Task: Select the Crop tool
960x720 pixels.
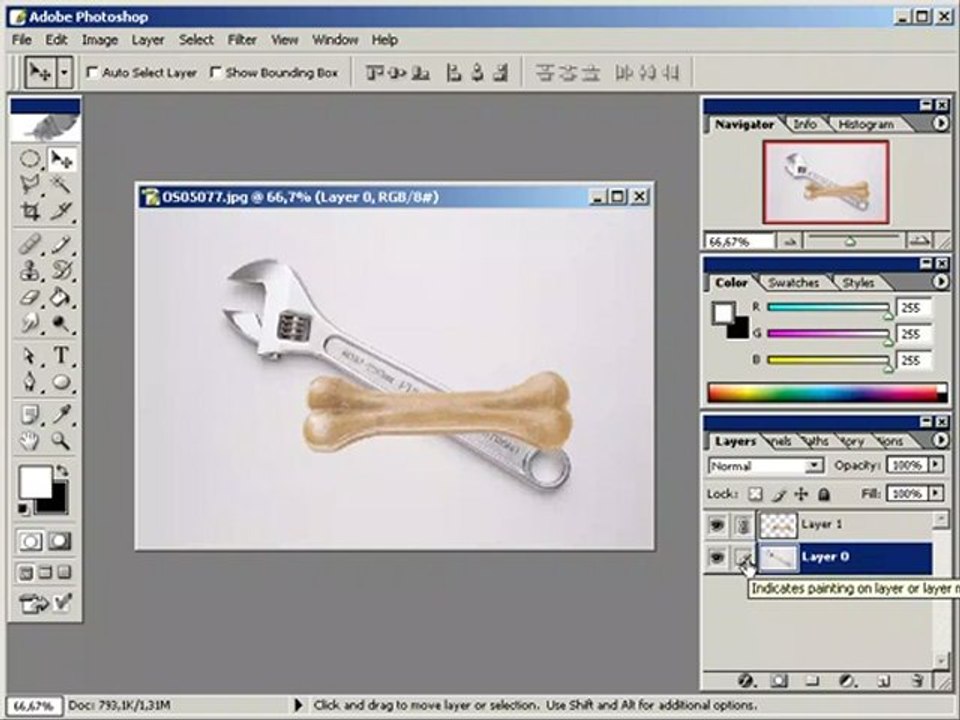Action: [x=29, y=211]
